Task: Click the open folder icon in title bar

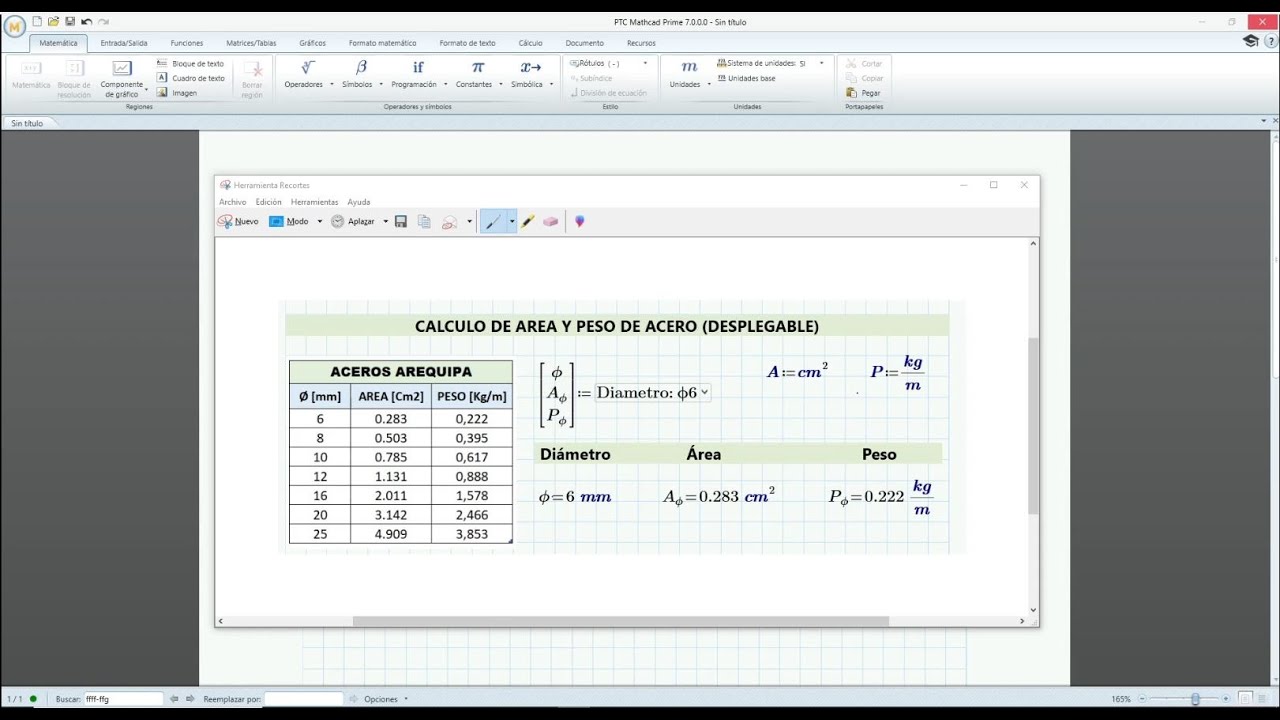Action: pyautogui.click(x=53, y=21)
